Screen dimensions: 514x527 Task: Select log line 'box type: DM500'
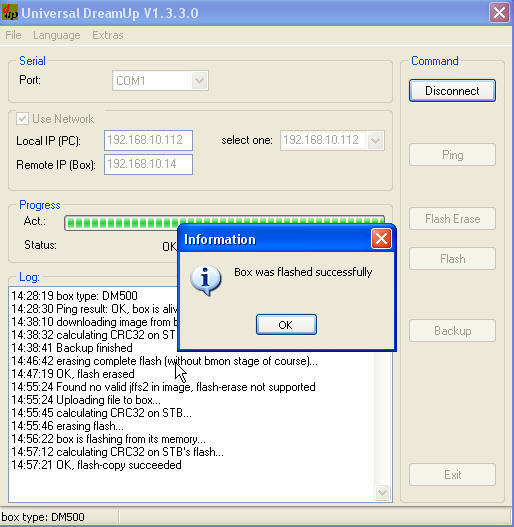click(75, 296)
